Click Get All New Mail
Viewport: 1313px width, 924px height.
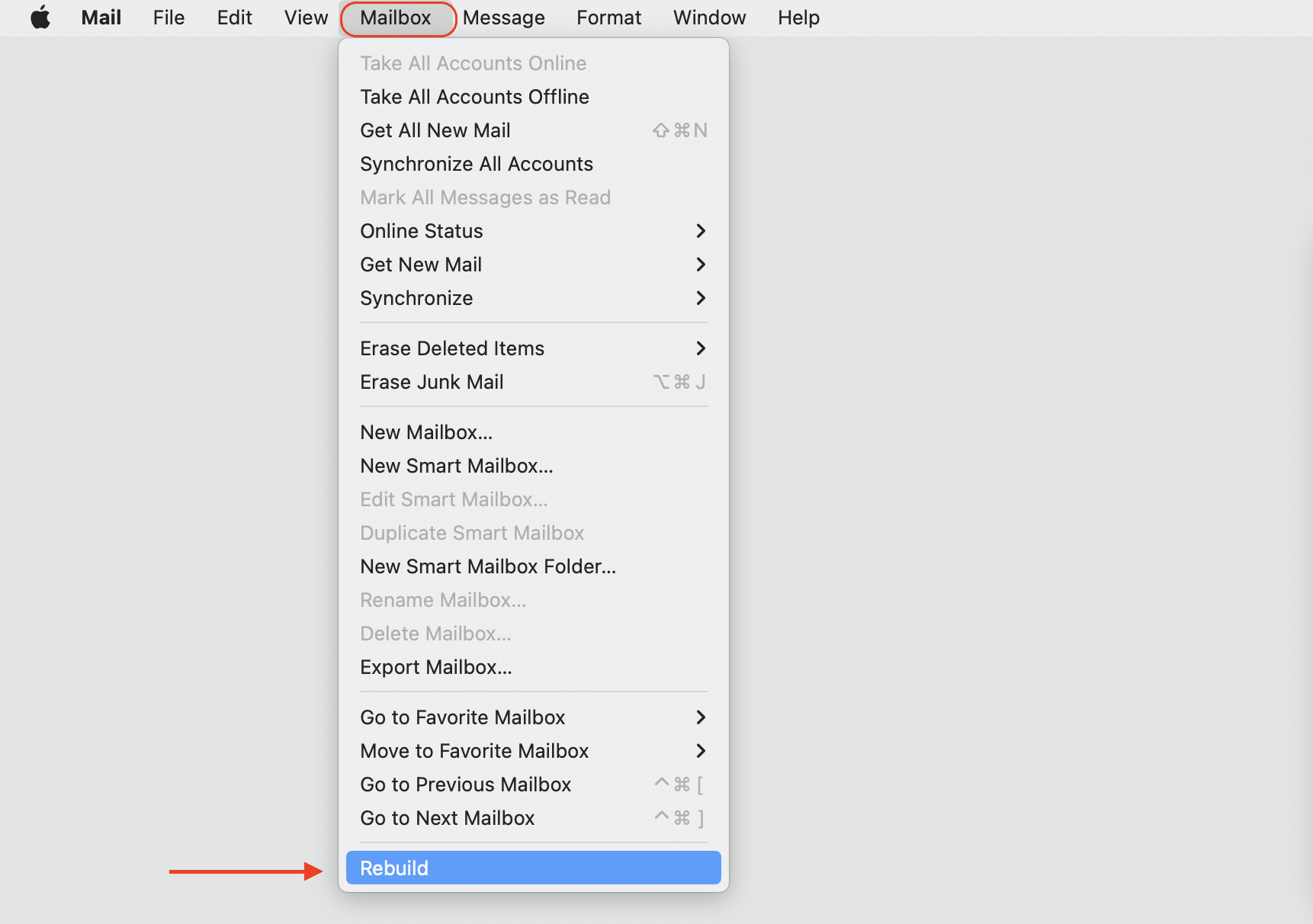[435, 130]
